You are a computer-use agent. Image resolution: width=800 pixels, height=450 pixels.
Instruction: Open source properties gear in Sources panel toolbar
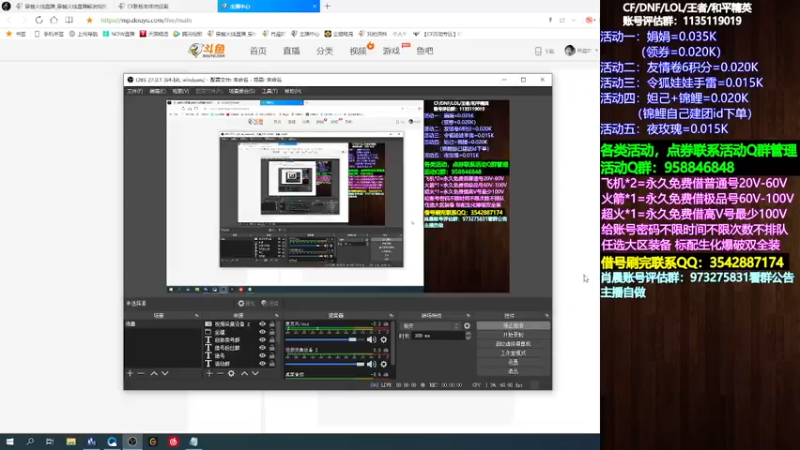pyautogui.click(x=231, y=373)
